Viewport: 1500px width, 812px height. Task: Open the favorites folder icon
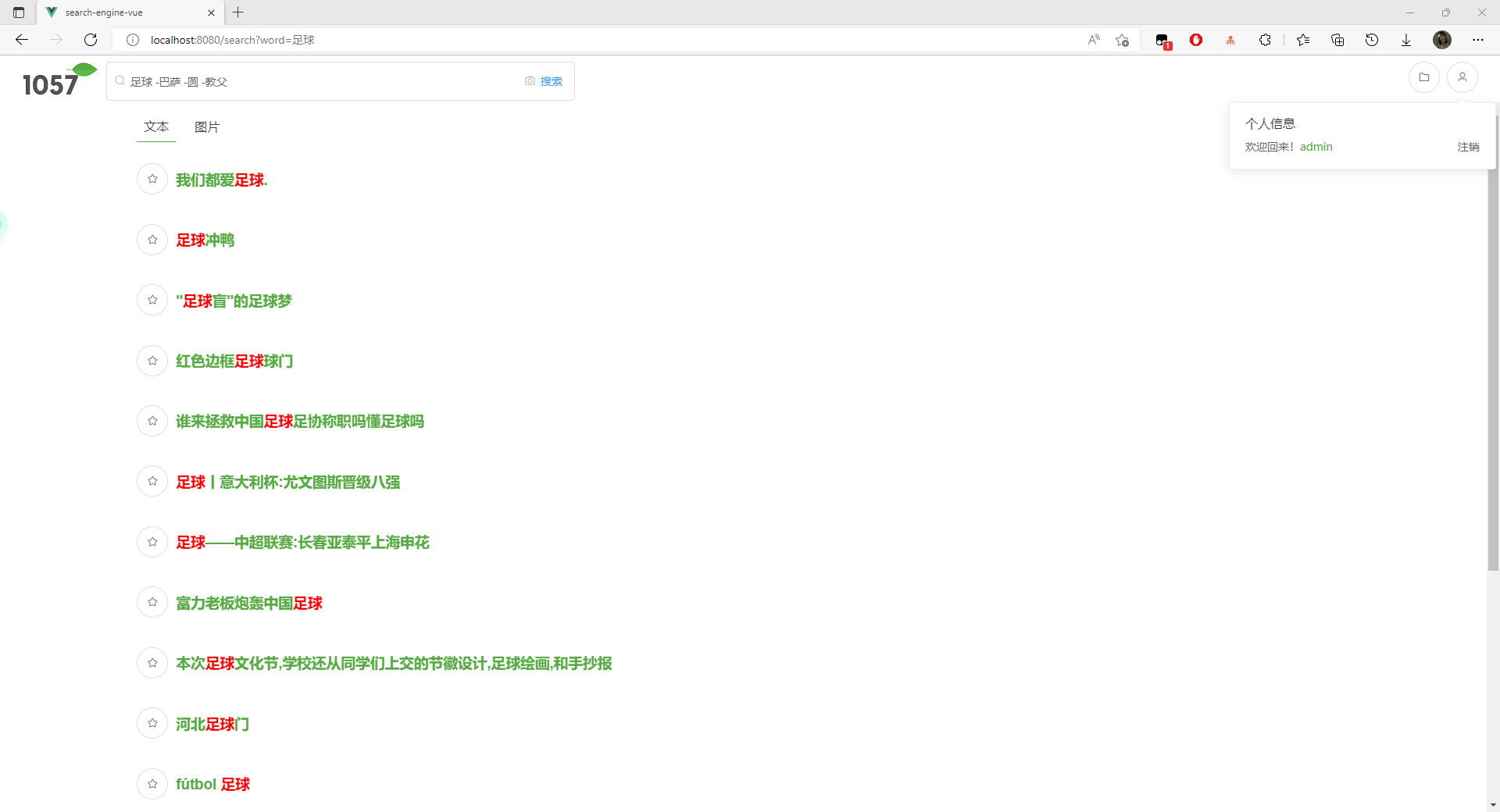click(x=1424, y=77)
